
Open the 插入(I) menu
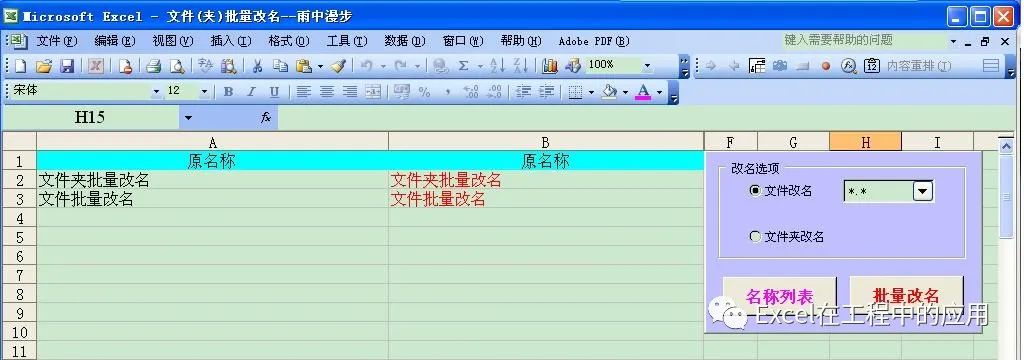point(231,41)
